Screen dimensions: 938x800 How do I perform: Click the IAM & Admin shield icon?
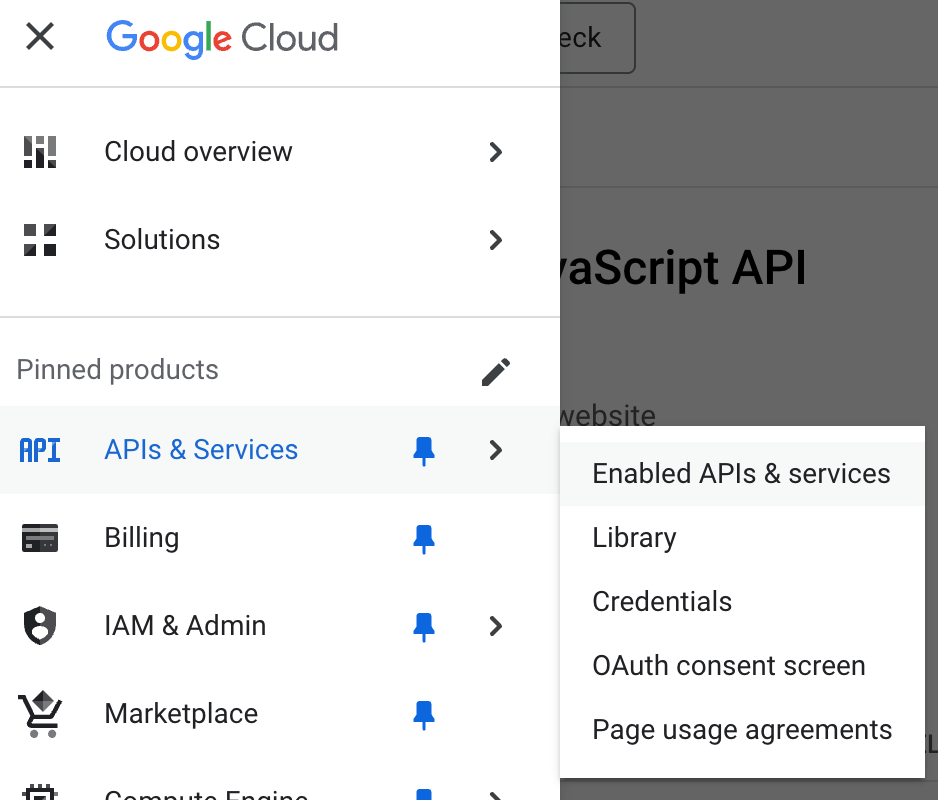click(x=40, y=626)
